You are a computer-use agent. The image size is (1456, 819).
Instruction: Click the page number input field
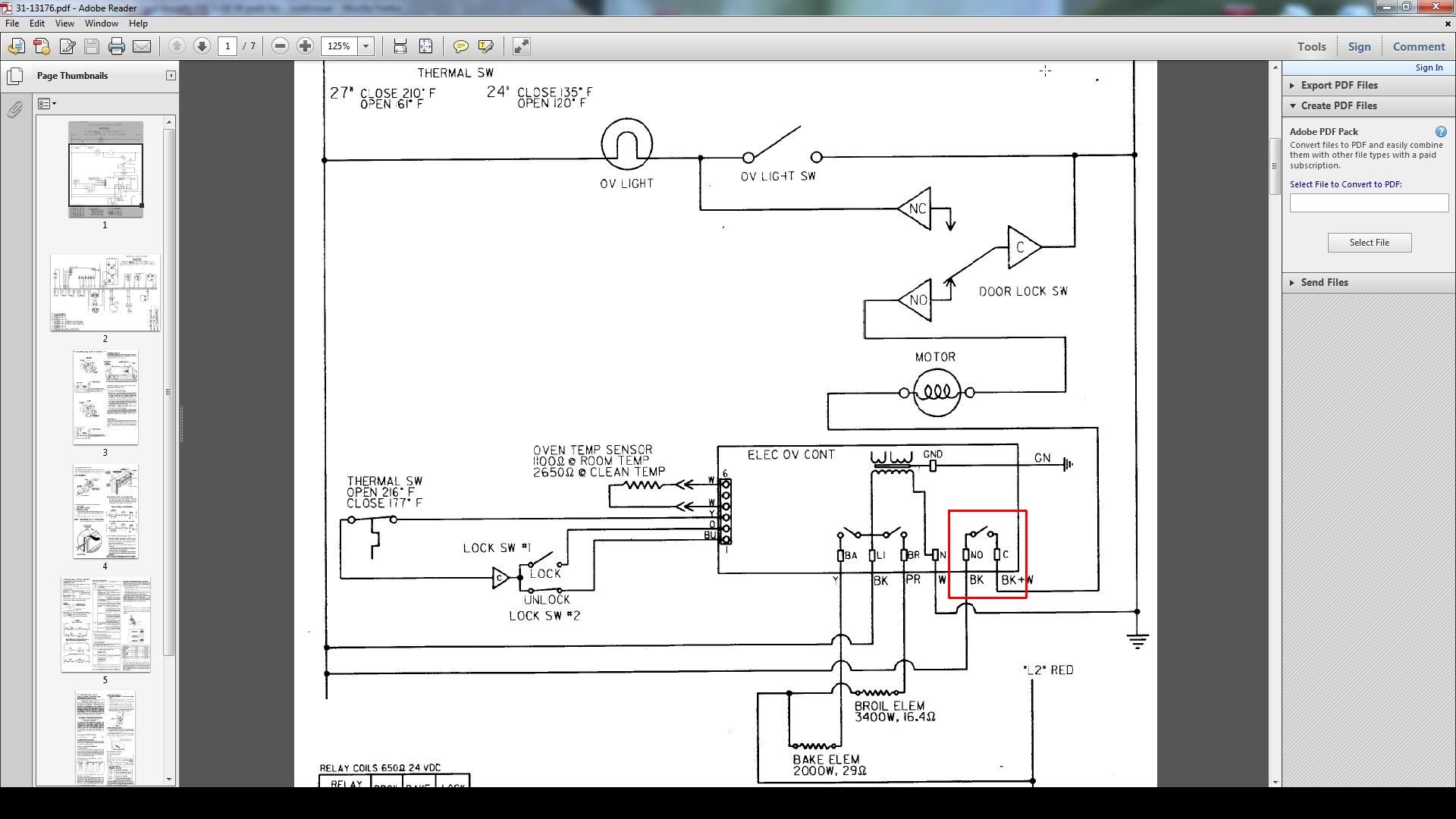(227, 46)
